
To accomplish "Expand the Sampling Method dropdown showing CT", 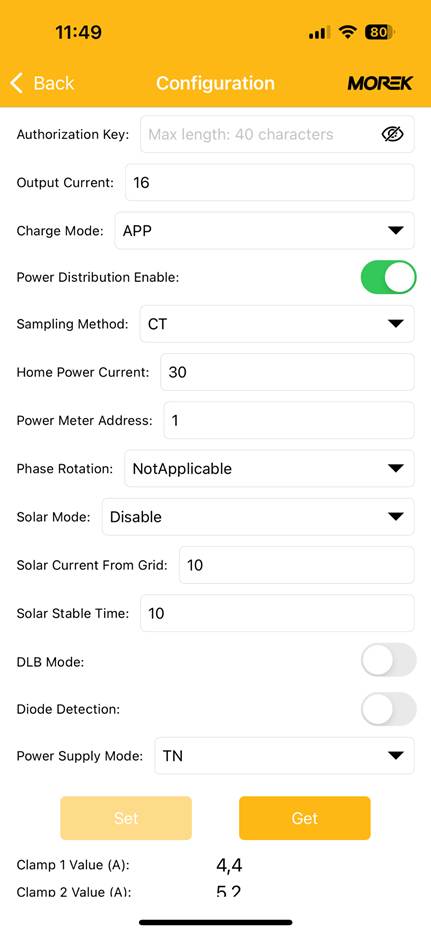I will [277, 324].
